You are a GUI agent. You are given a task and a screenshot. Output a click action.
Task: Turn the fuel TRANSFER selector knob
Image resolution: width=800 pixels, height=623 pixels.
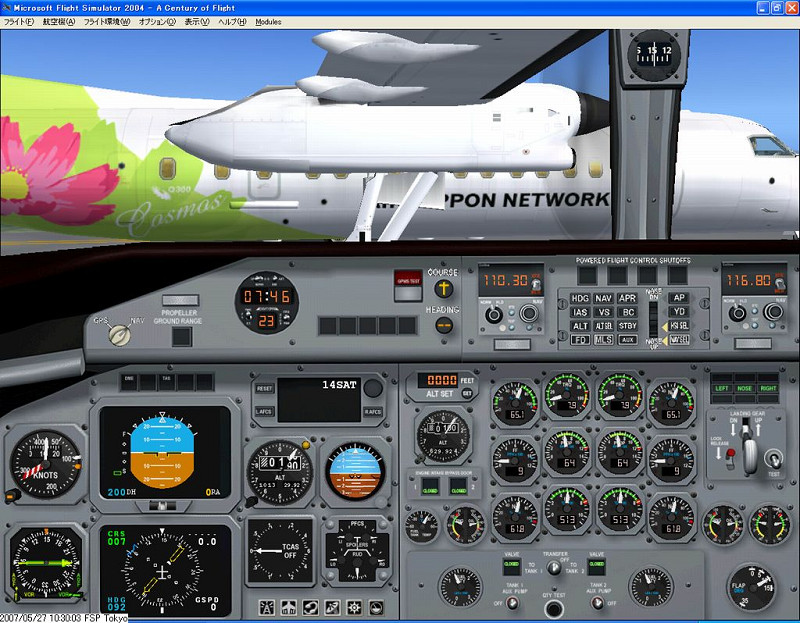(554, 567)
